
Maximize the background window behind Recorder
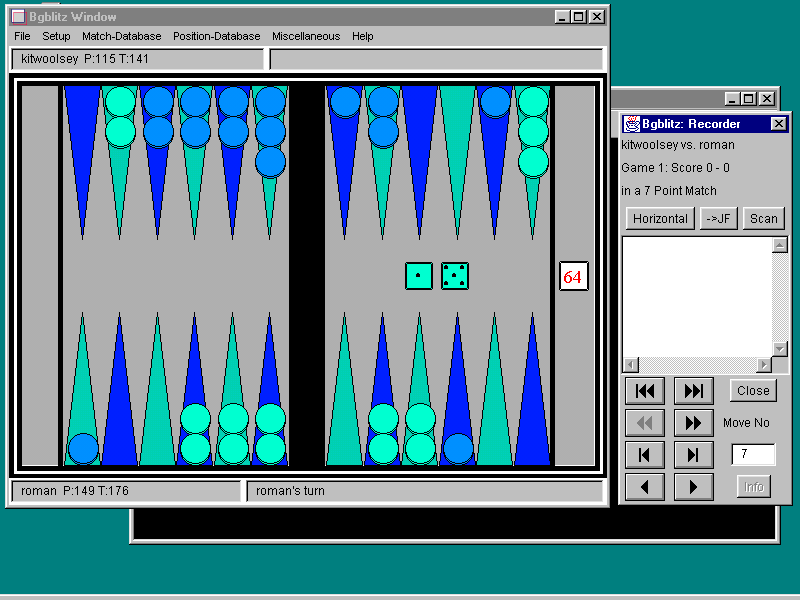coord(749,98)
